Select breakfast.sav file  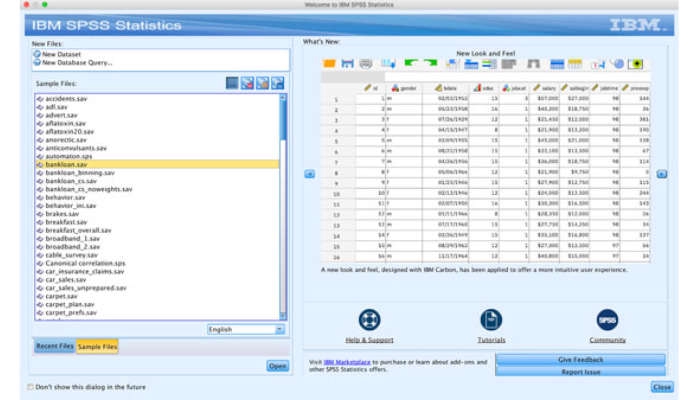[x=157, y=222]
